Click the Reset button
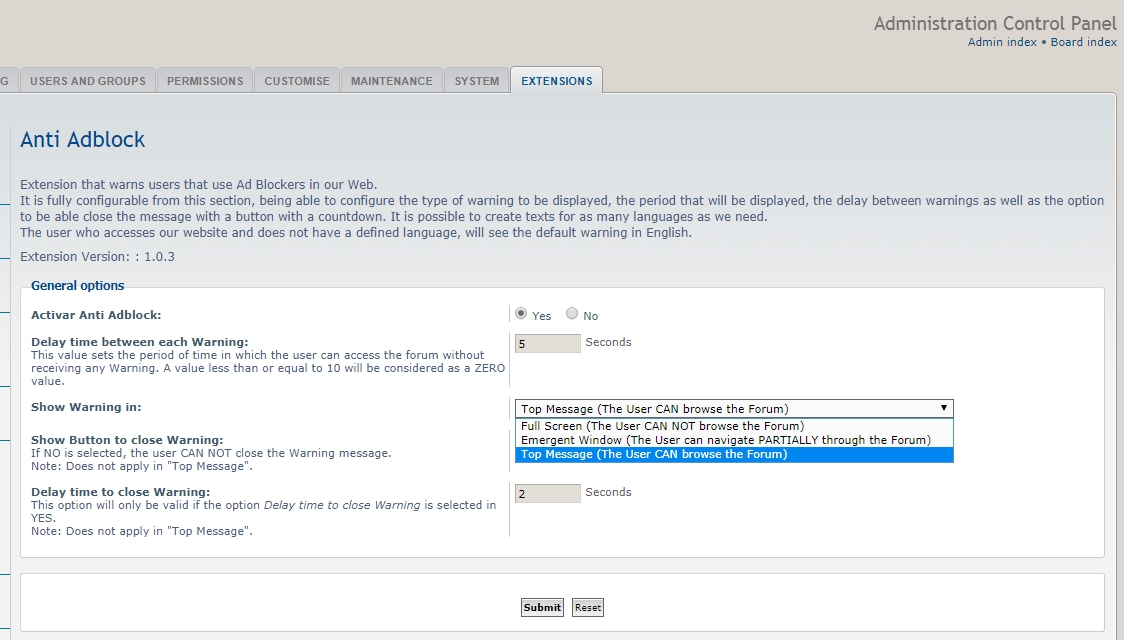Screen dimensions: 1124x640 (x=588, y=608)
